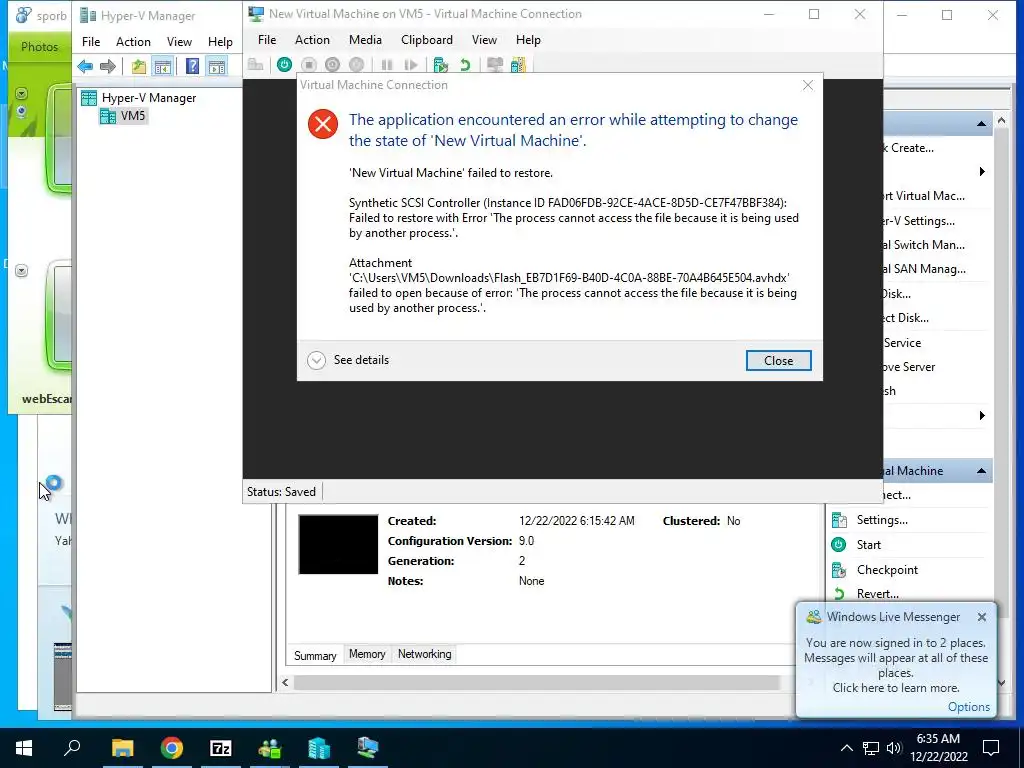This screenshot has height=768, width=1024.
Task: Open Virtual Machine Connection taskbar icon
Action: pyautogui.click(x=368, y=748)
